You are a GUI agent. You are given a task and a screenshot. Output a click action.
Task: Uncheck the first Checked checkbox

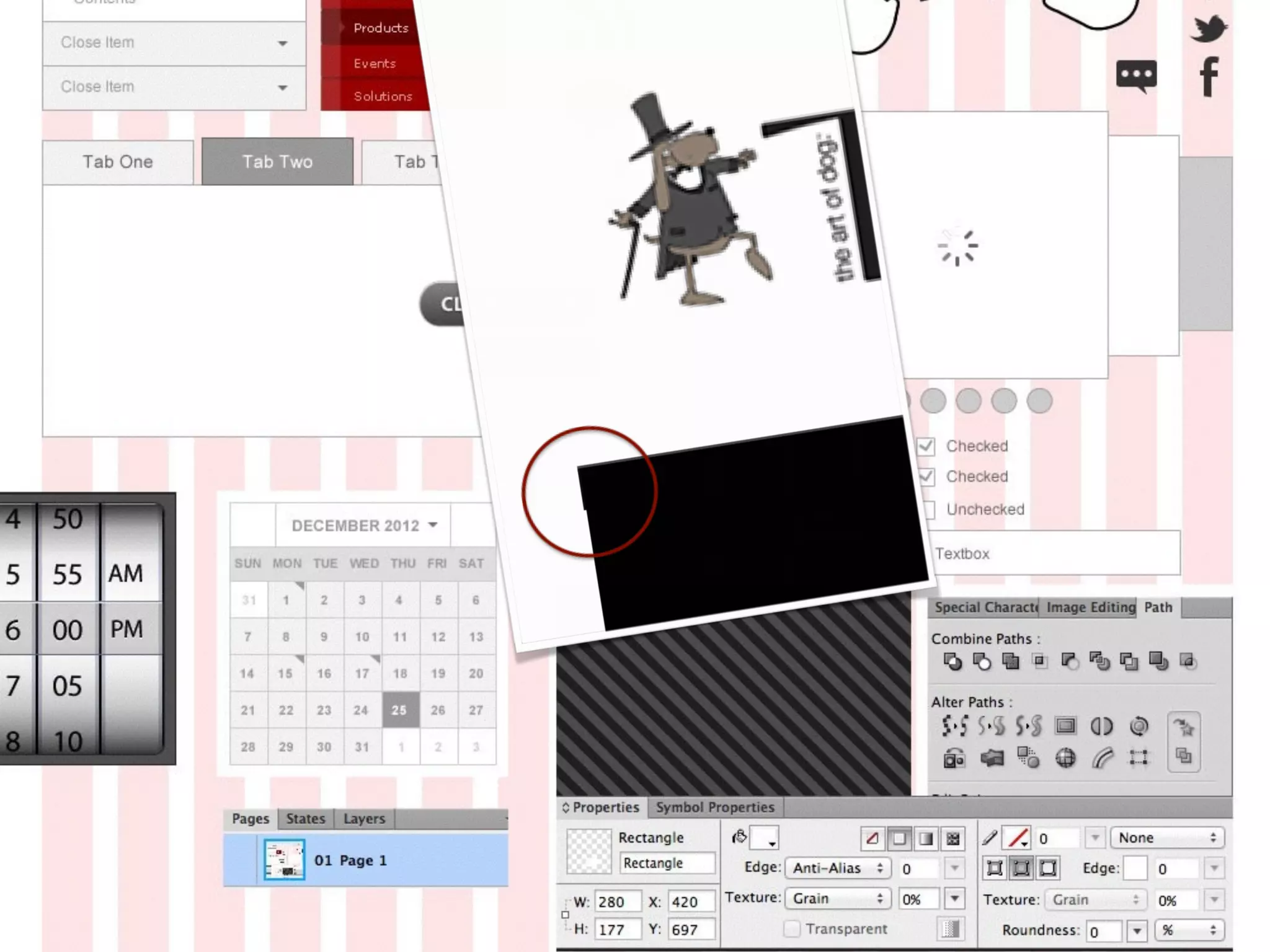(x=926, y=446)
